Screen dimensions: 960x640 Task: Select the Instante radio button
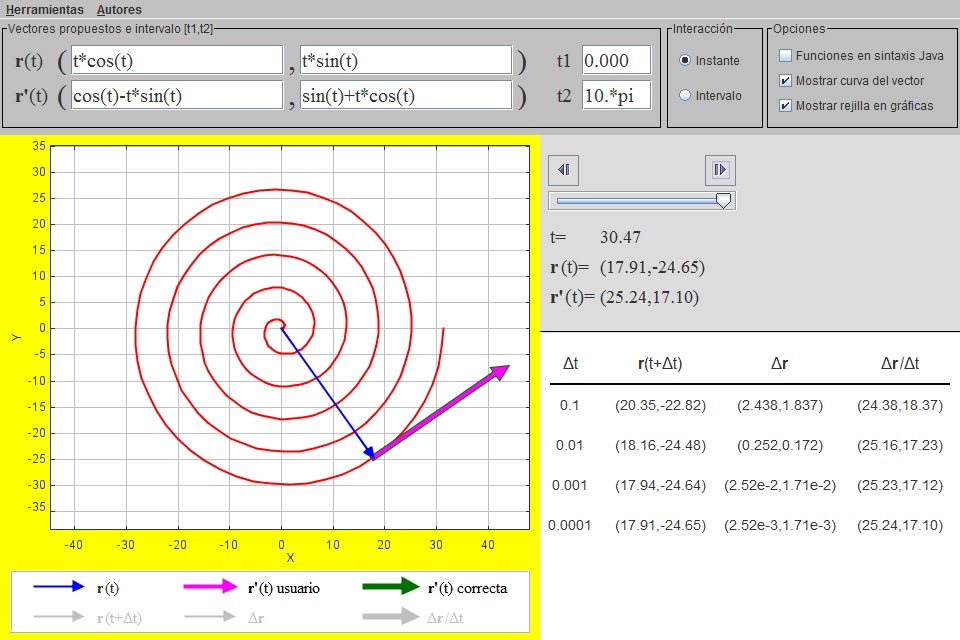pos(685,61)
